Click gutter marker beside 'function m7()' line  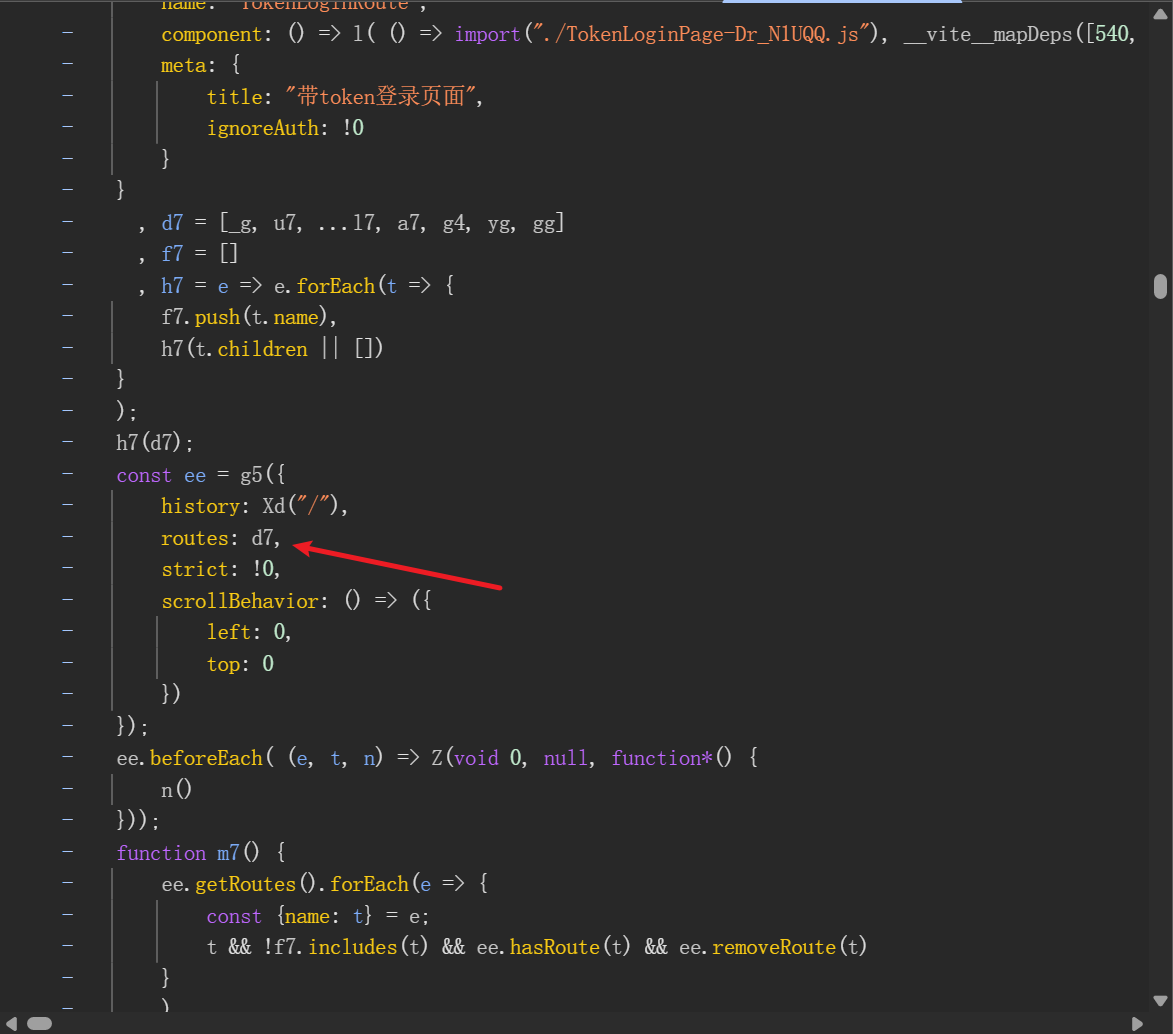[x=67, y=852]
